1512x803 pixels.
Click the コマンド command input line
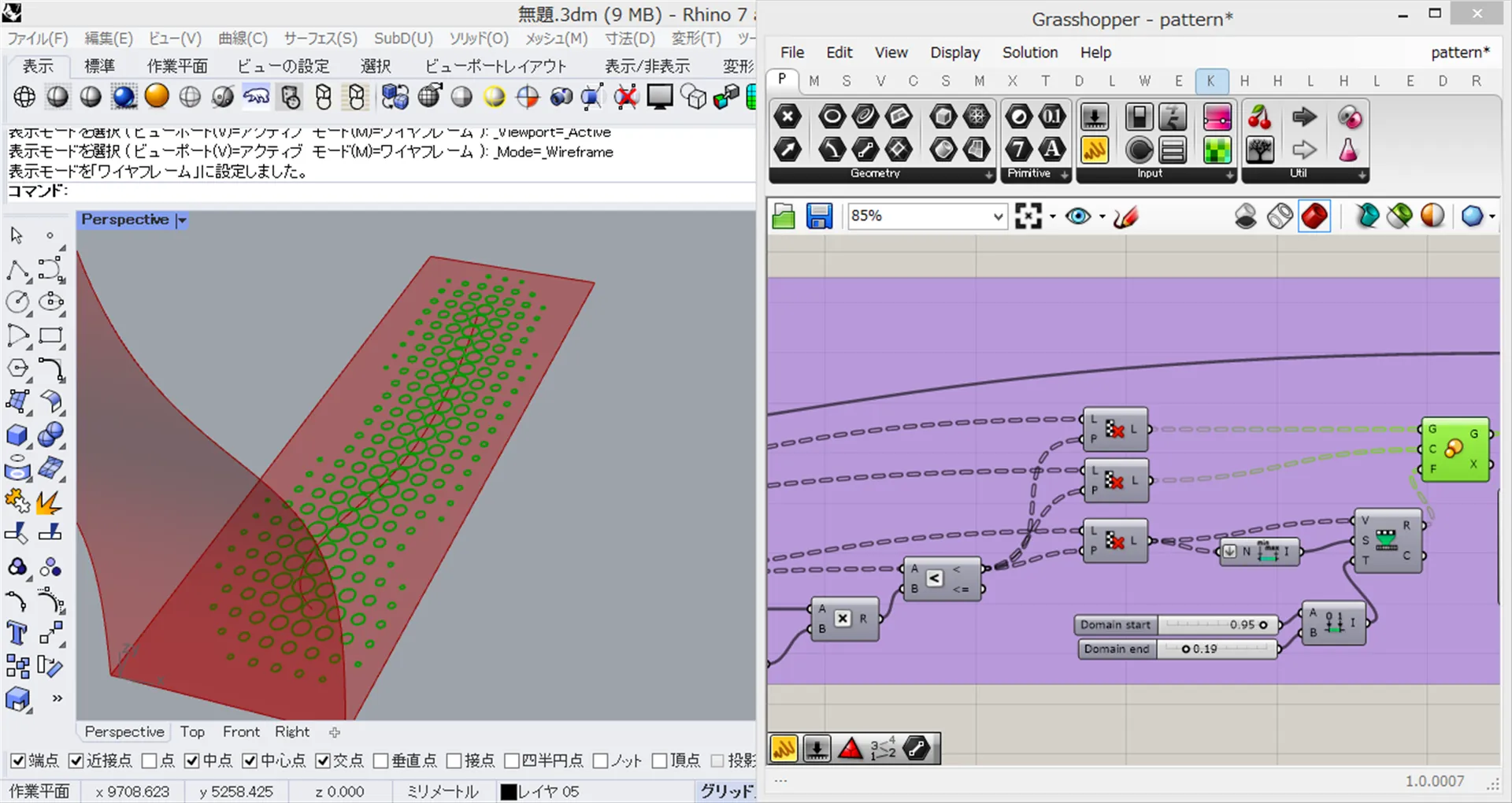tap(378, 191)
